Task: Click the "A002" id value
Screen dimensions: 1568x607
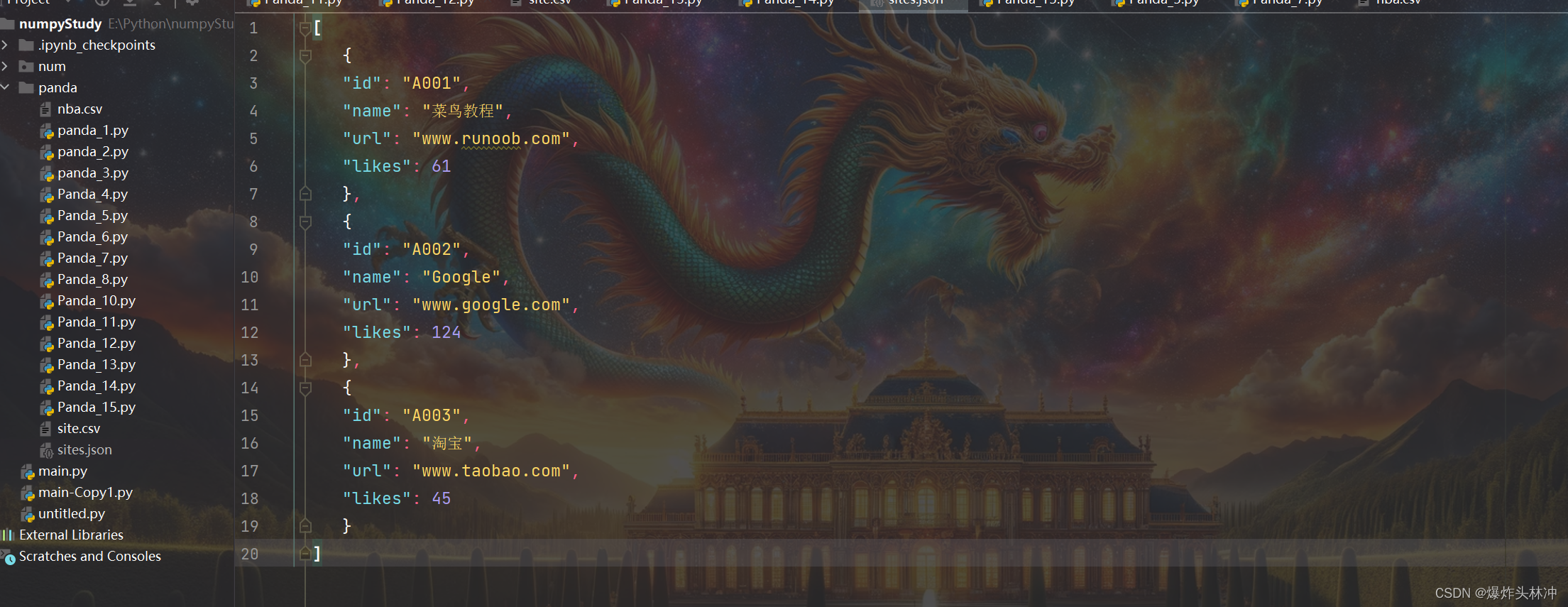Action: pyautogui.click(x=432, y=250)
